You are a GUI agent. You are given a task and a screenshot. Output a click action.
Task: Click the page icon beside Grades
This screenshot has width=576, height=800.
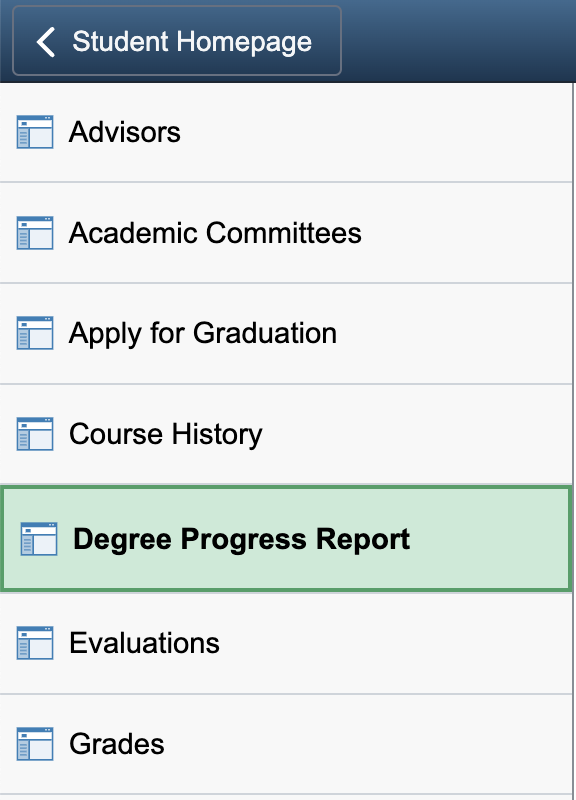tap(35, 744)
